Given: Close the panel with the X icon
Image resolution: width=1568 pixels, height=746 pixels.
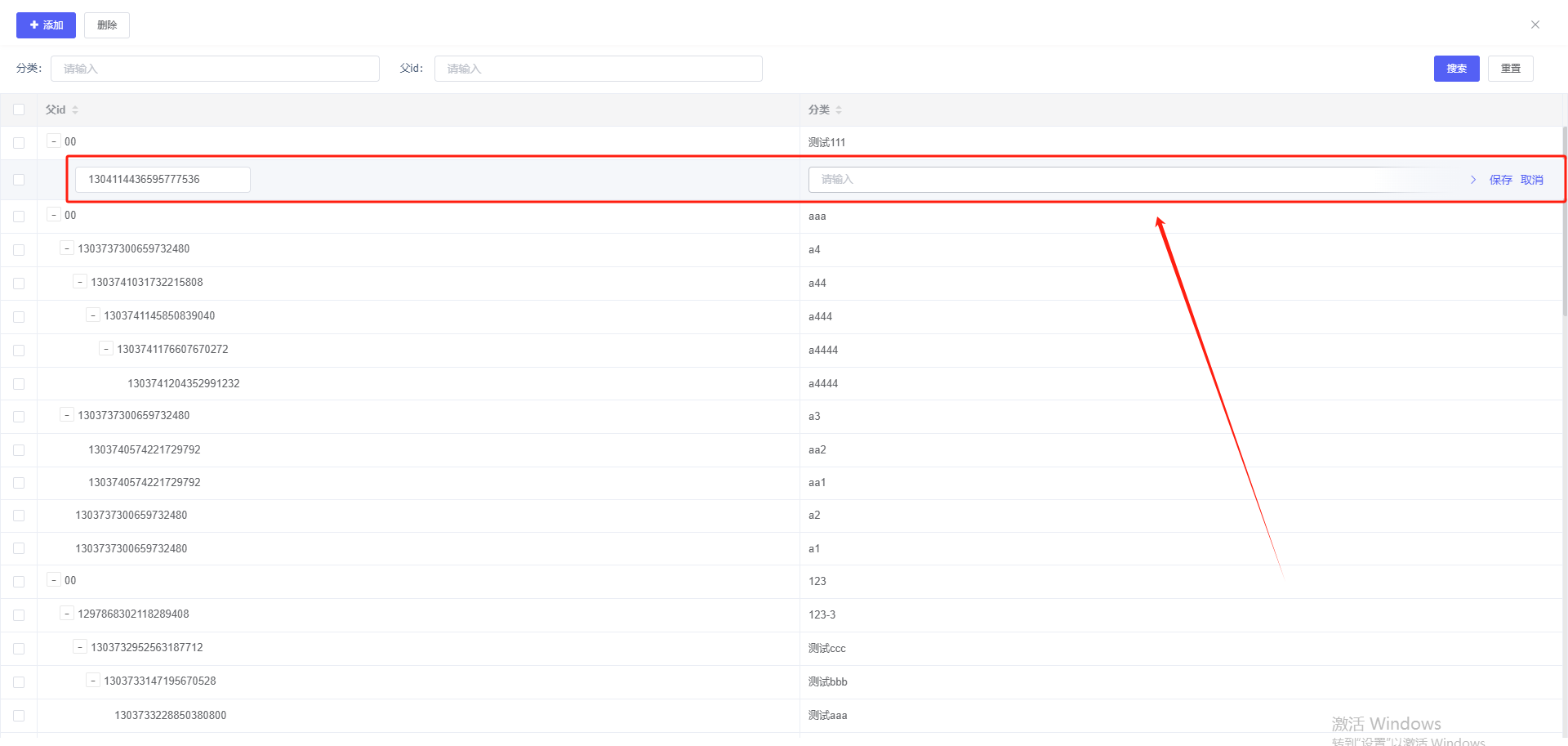Looking at the screenshot, I should [x=1535, y=25].
